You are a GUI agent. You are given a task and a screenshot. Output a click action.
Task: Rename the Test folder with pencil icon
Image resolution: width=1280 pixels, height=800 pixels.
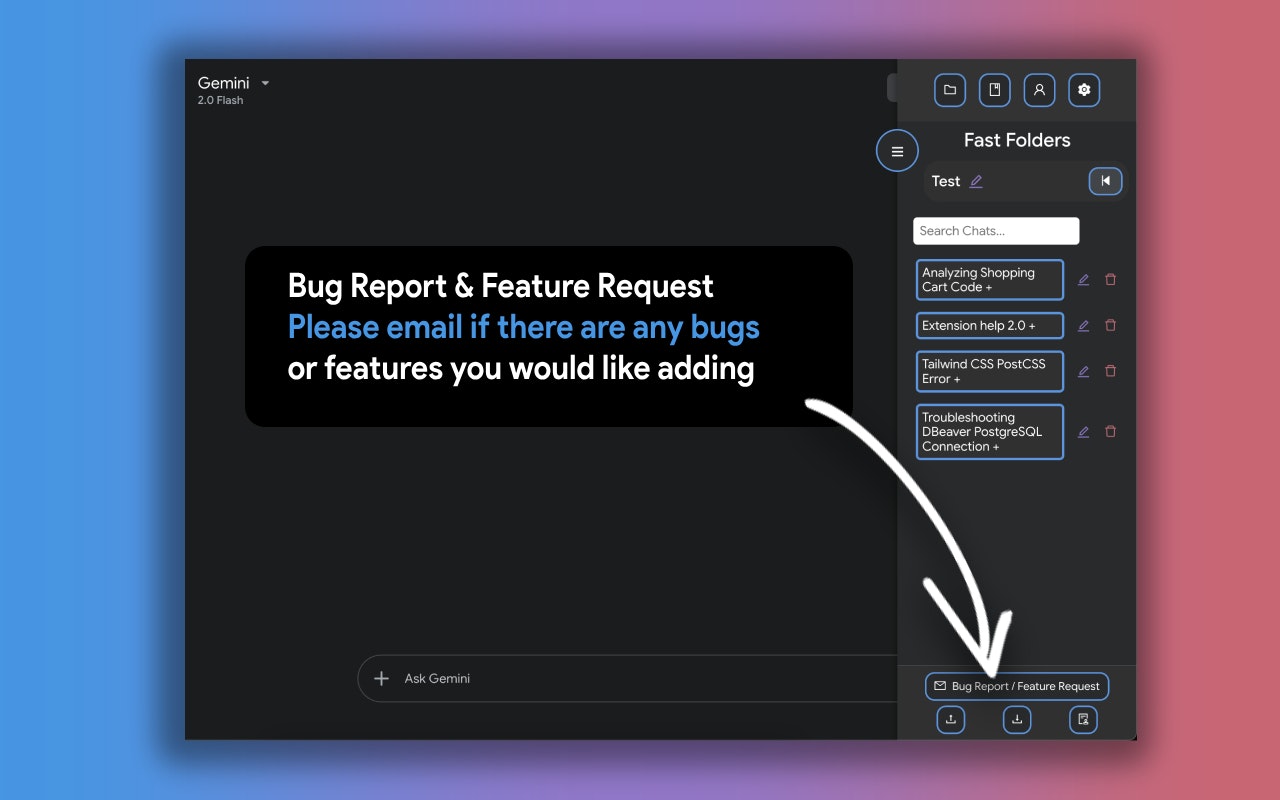pyautogui.click(x=976, y=181)
